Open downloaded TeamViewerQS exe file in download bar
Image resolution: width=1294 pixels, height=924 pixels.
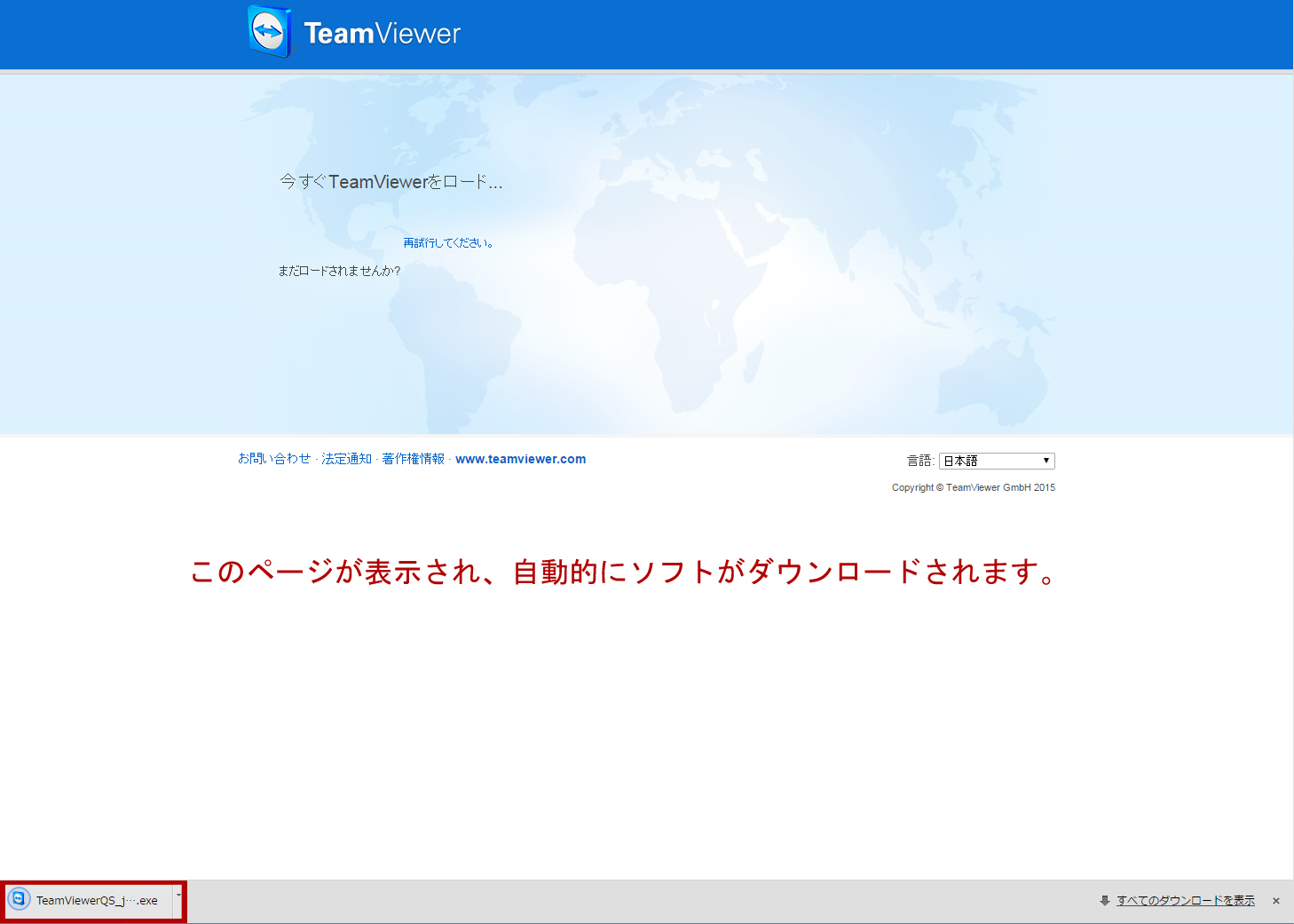click(89, 900)
